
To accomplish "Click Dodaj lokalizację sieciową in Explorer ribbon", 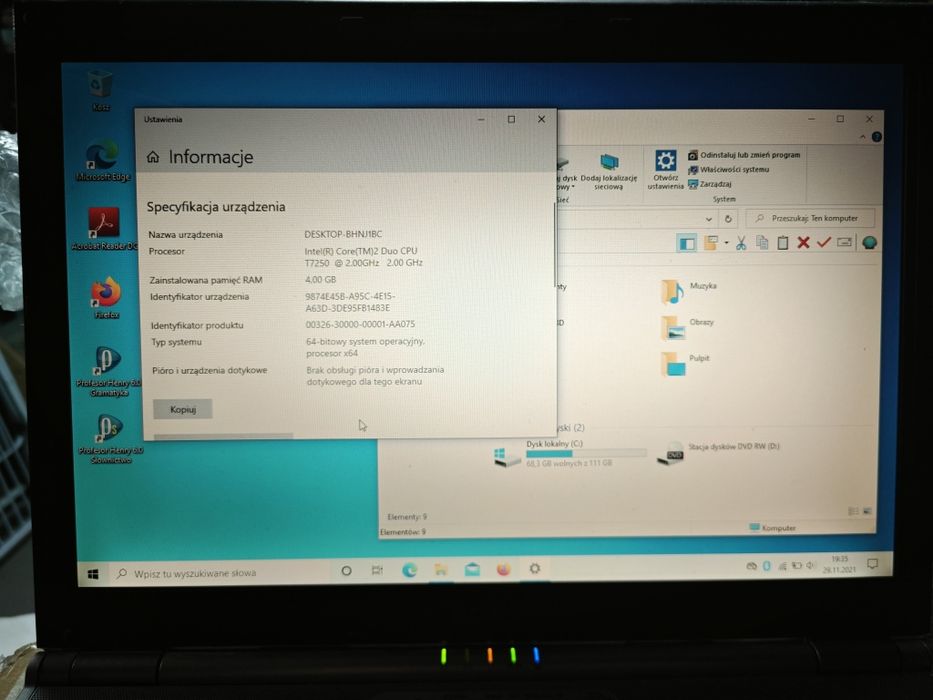I will tap(609, 171).
